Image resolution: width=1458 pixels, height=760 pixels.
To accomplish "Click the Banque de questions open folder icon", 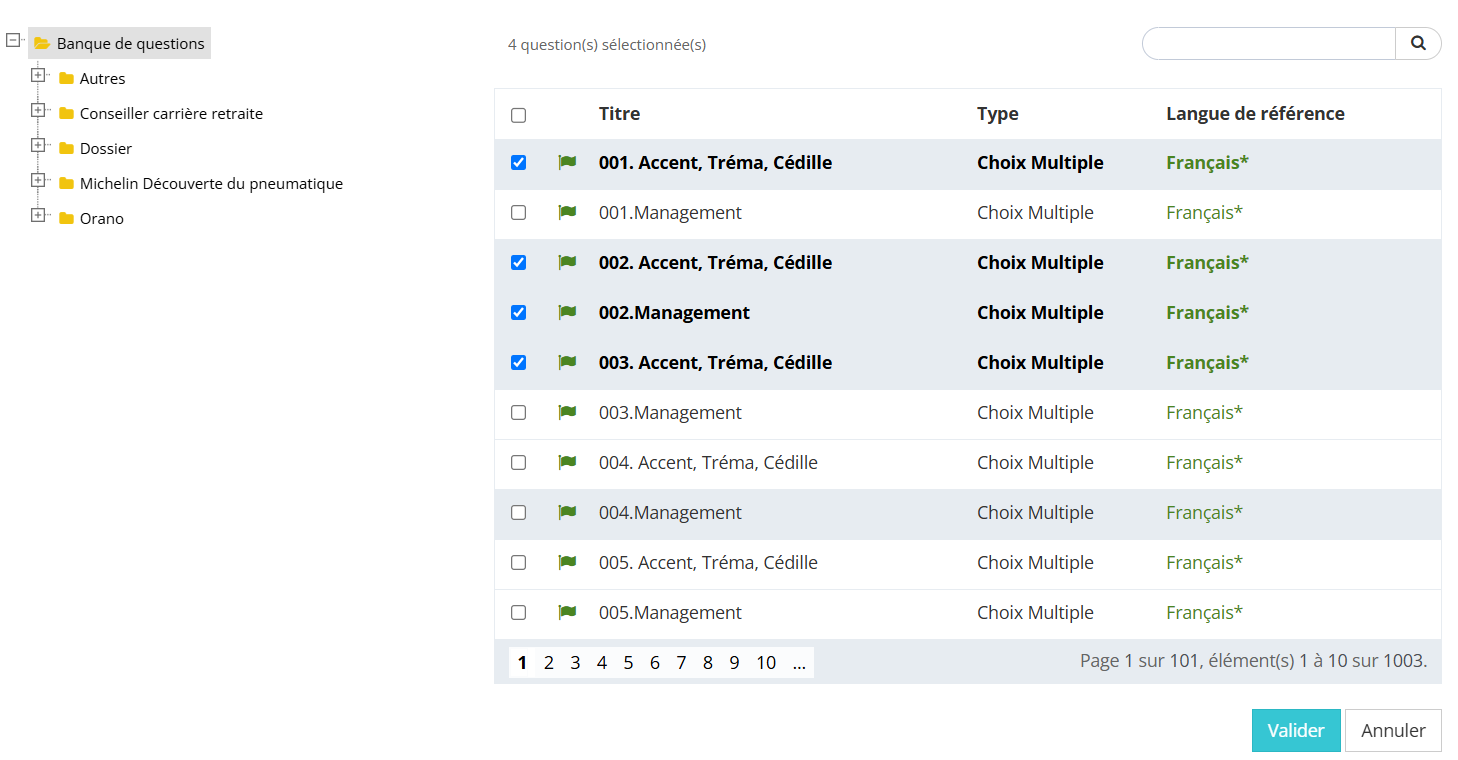I will [42, 43].
